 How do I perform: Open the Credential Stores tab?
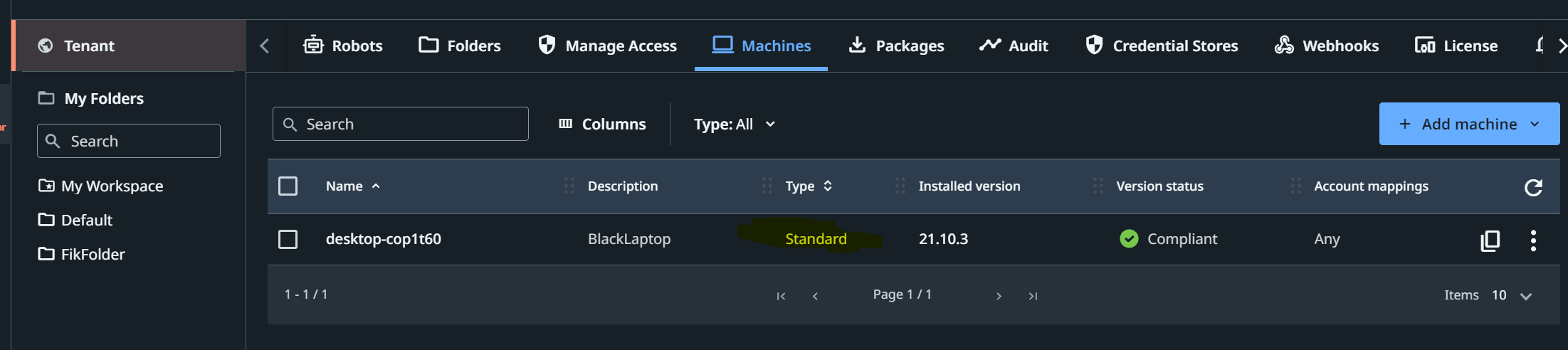1162,46
